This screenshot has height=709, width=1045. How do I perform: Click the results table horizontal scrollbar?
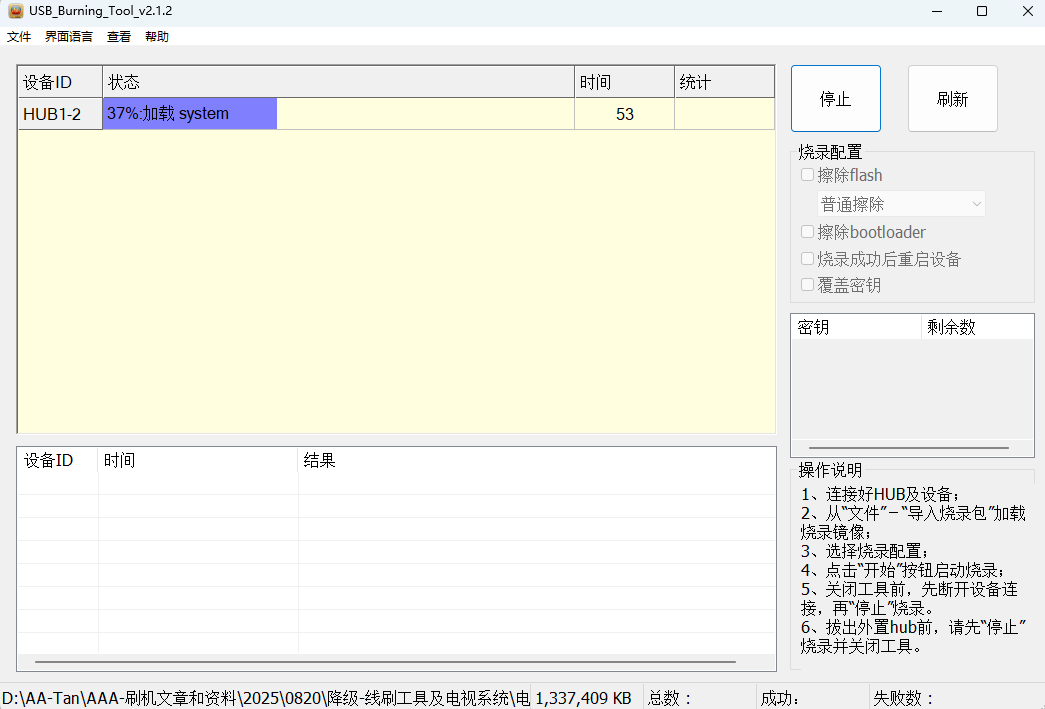click(385, 662)
